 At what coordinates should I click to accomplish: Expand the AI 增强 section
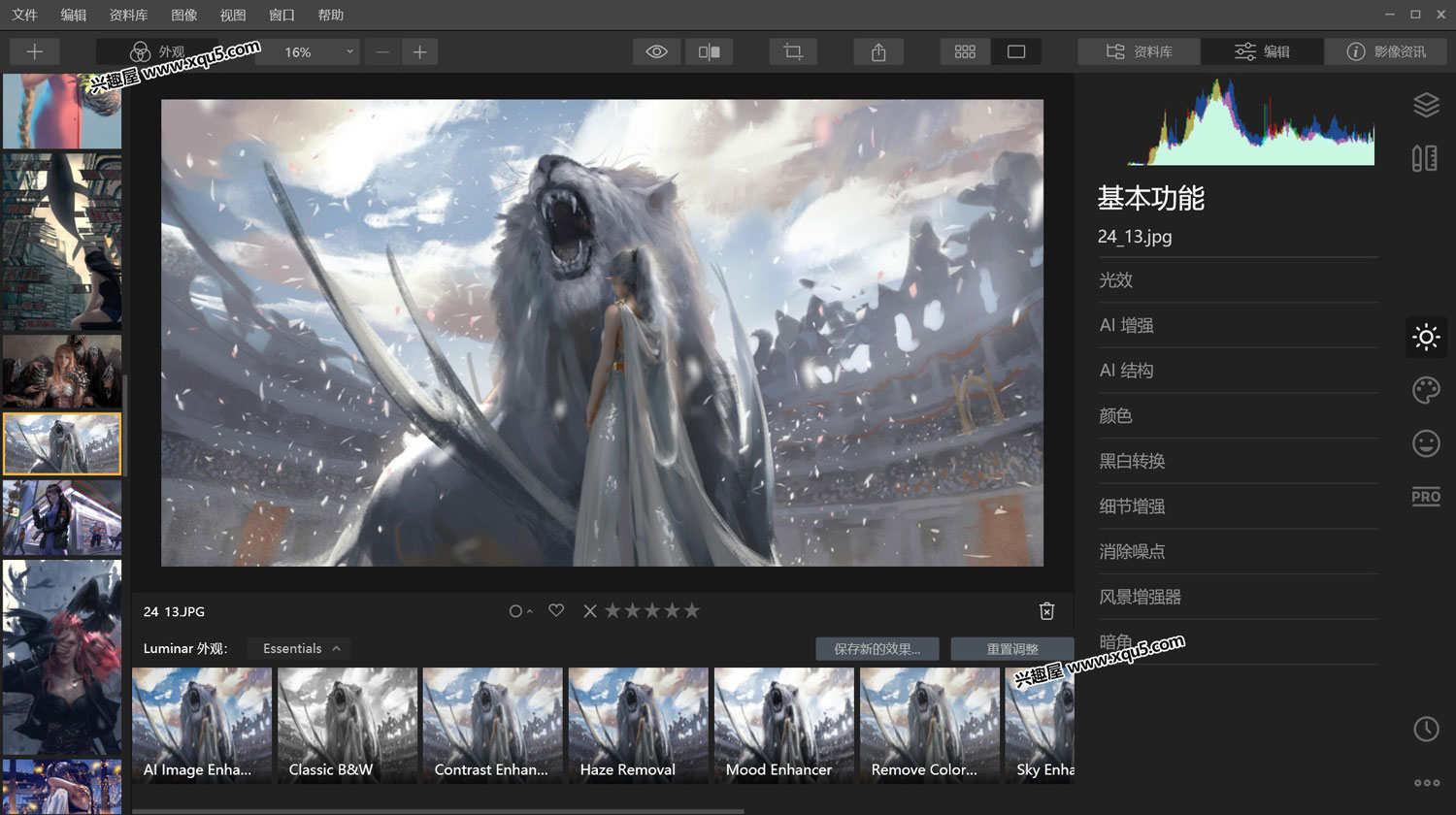[x=1238, y=325]
